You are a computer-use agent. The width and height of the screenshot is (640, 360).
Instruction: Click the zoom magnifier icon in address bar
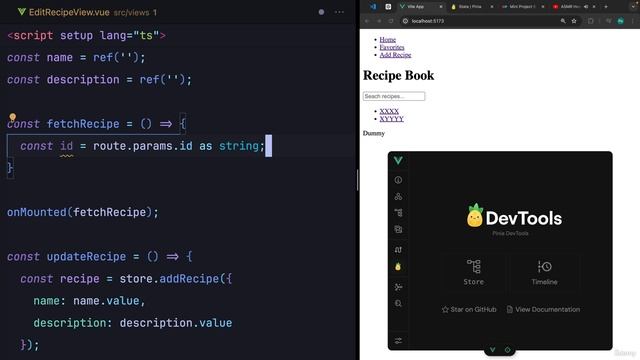click(563, 21)
